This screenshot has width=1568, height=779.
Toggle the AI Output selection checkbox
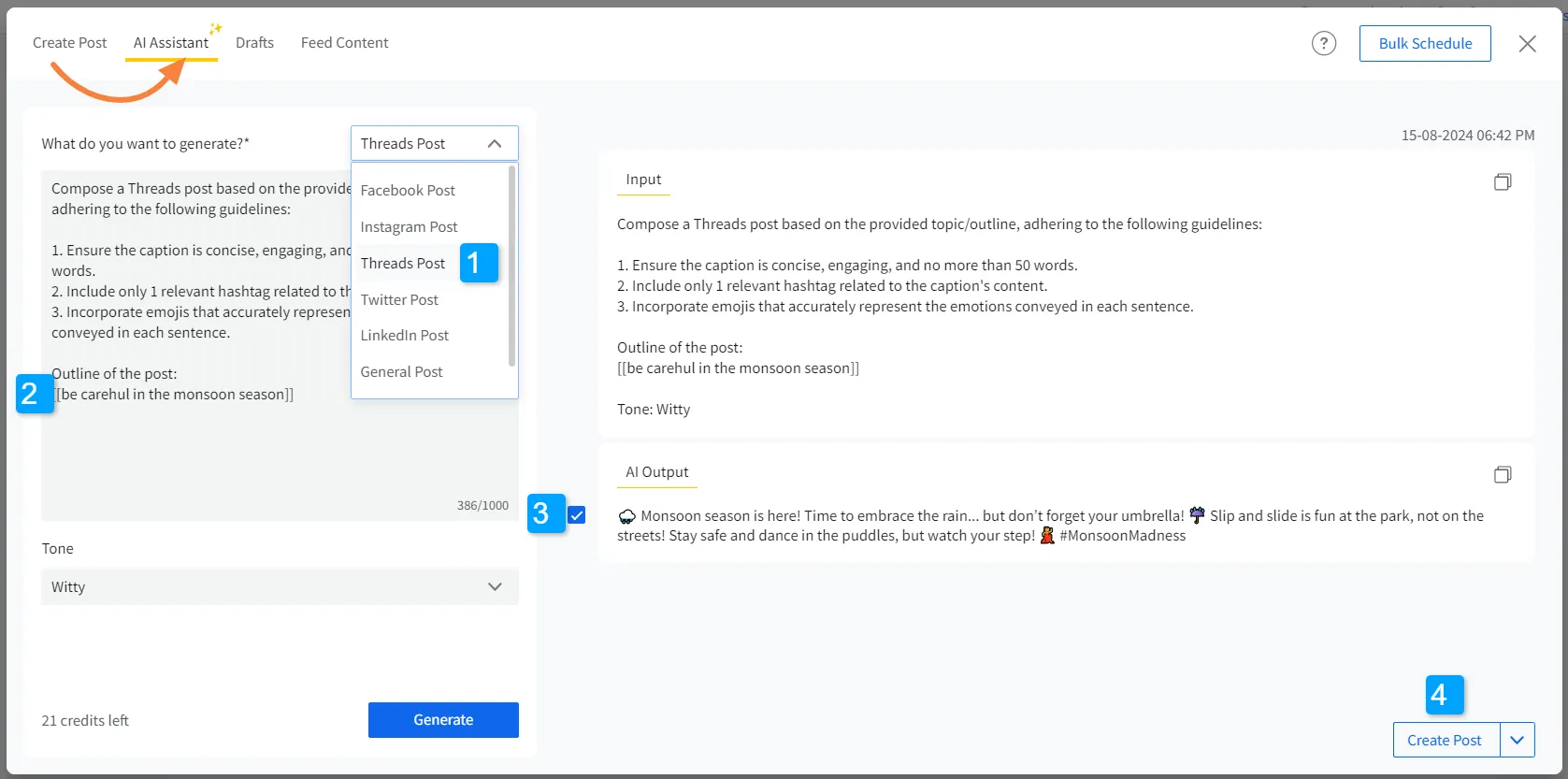[x=577, y=514]
